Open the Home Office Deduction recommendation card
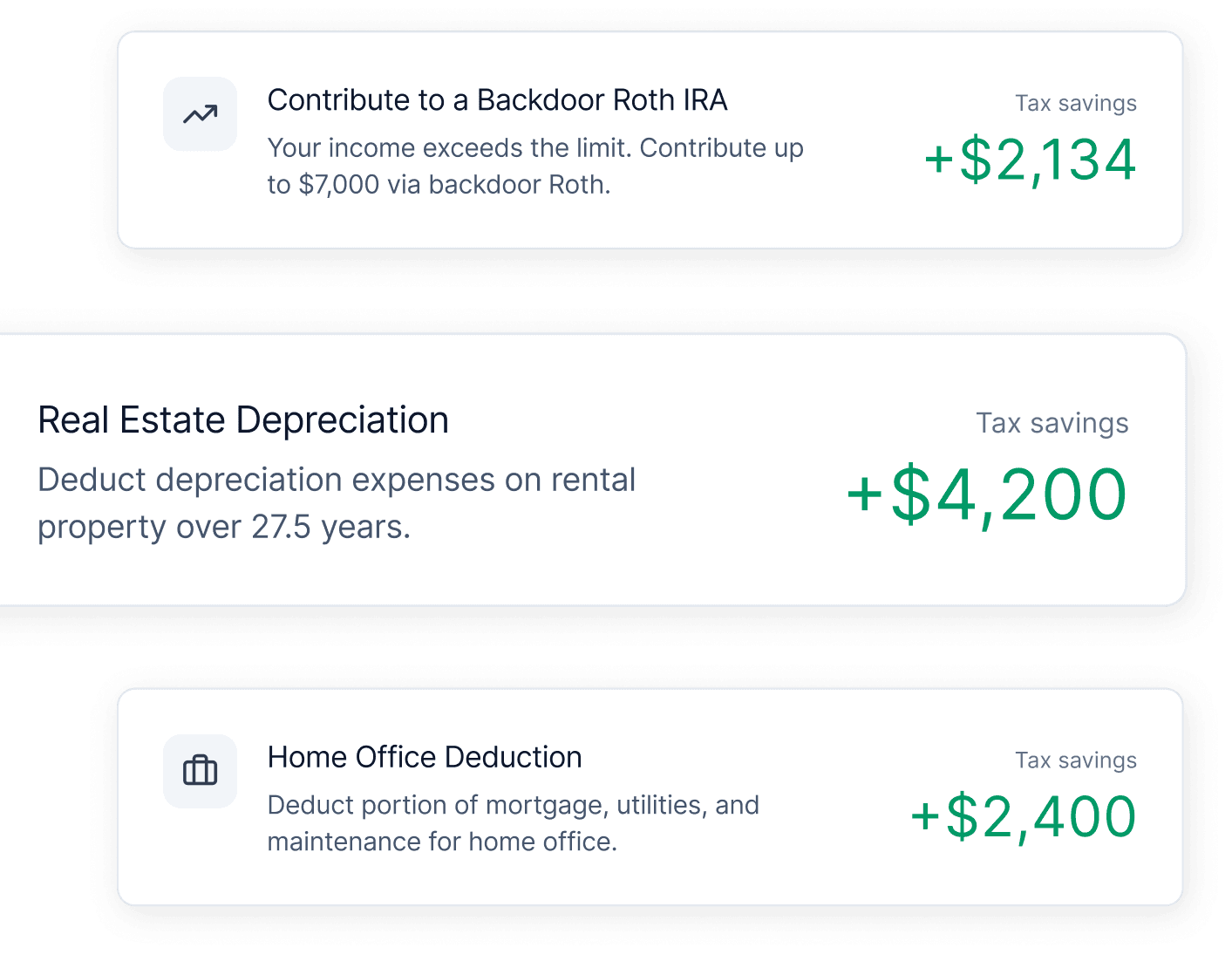 (650, 797)
